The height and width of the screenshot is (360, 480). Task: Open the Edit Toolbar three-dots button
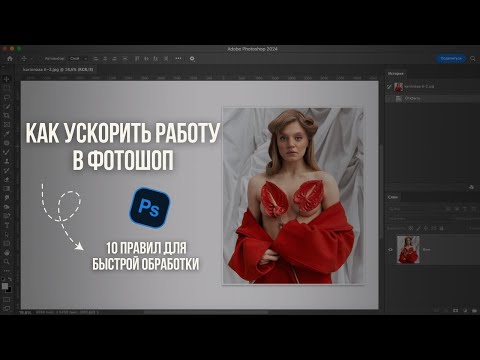[6, 271]
